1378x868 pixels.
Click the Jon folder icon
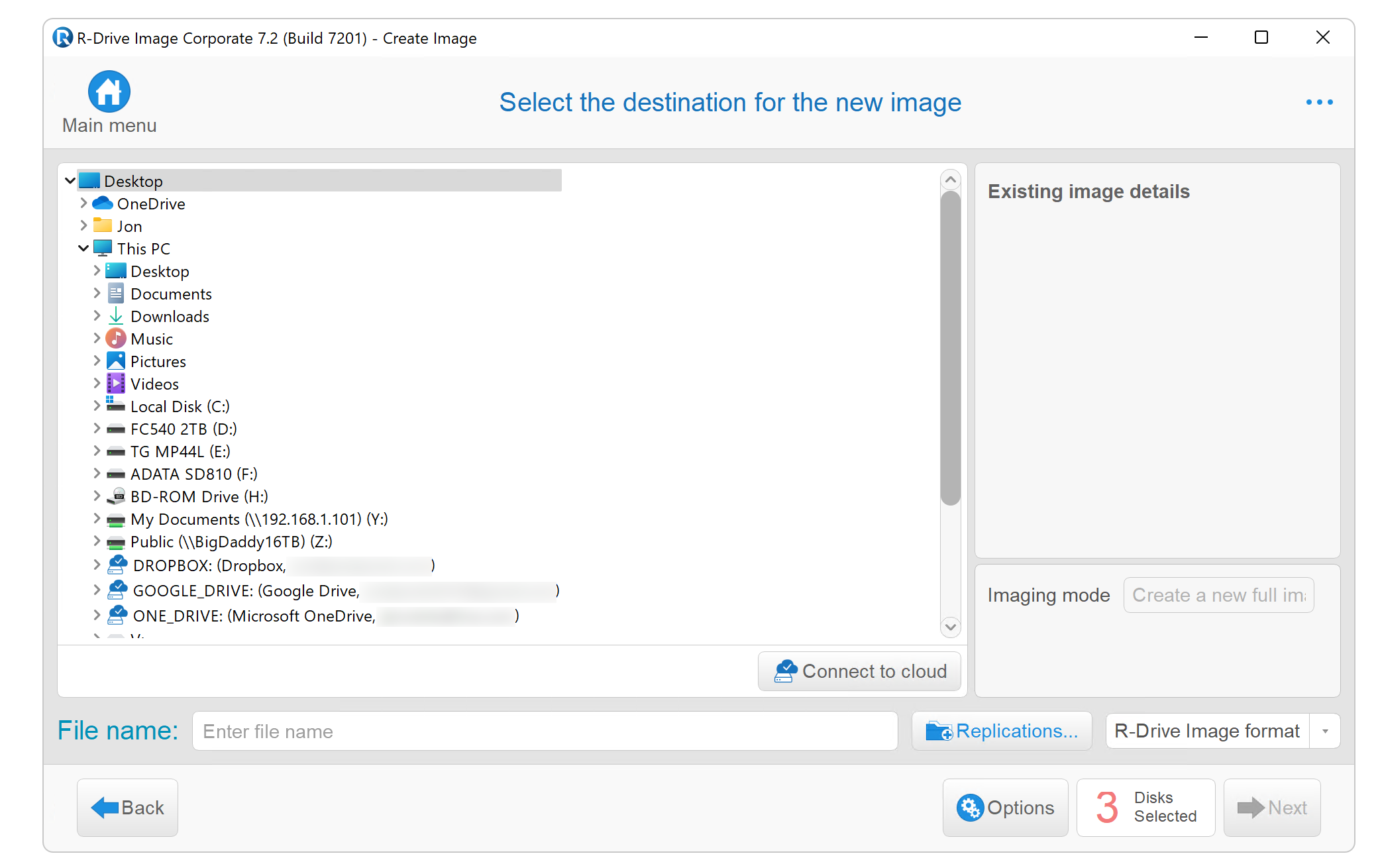103,225
